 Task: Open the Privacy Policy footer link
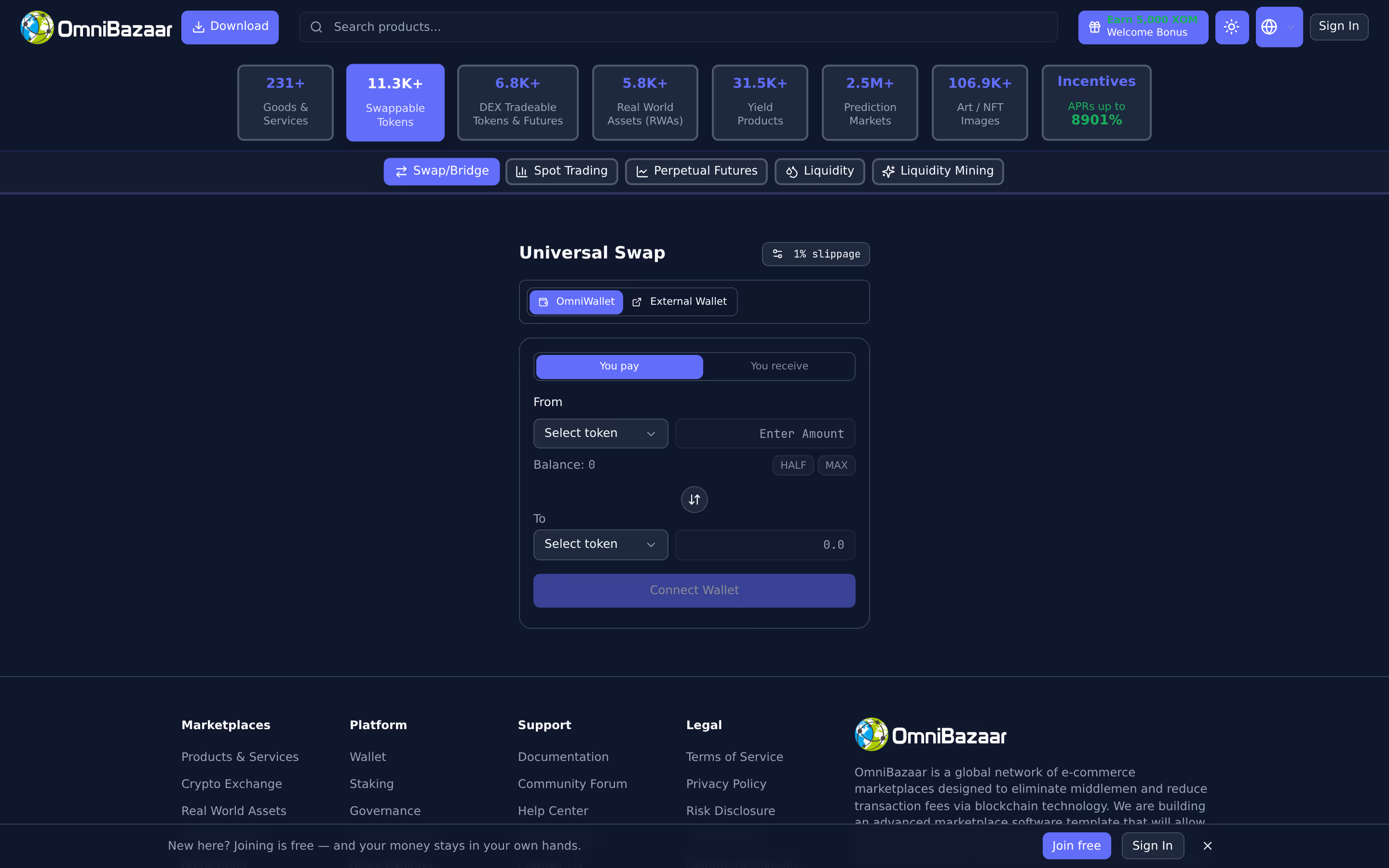click(726, 784)
